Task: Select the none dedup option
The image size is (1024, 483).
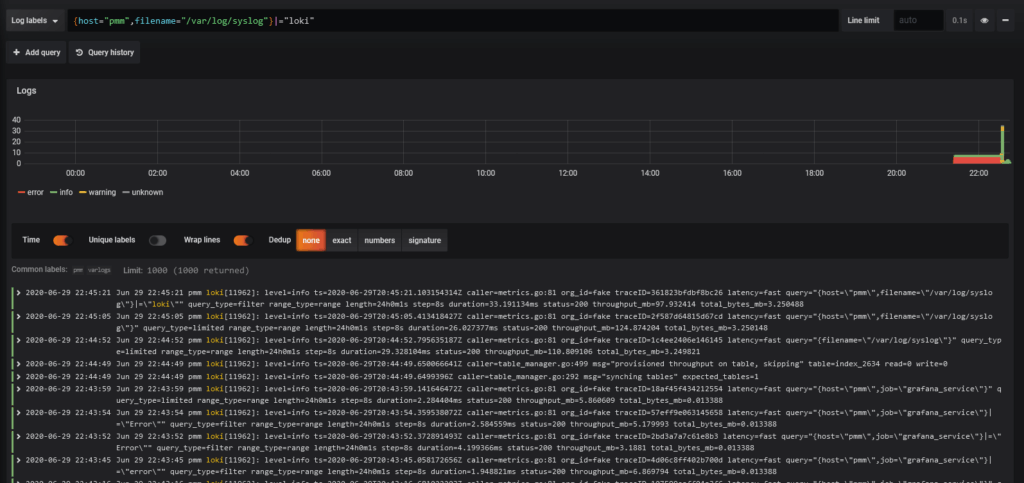Action: pos(311,240)
